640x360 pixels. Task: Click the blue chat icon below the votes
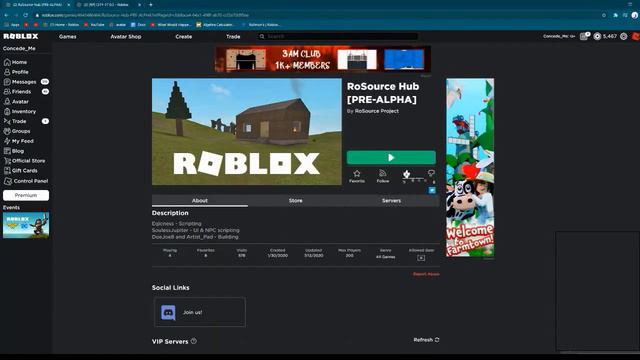[x=432, y=190]
